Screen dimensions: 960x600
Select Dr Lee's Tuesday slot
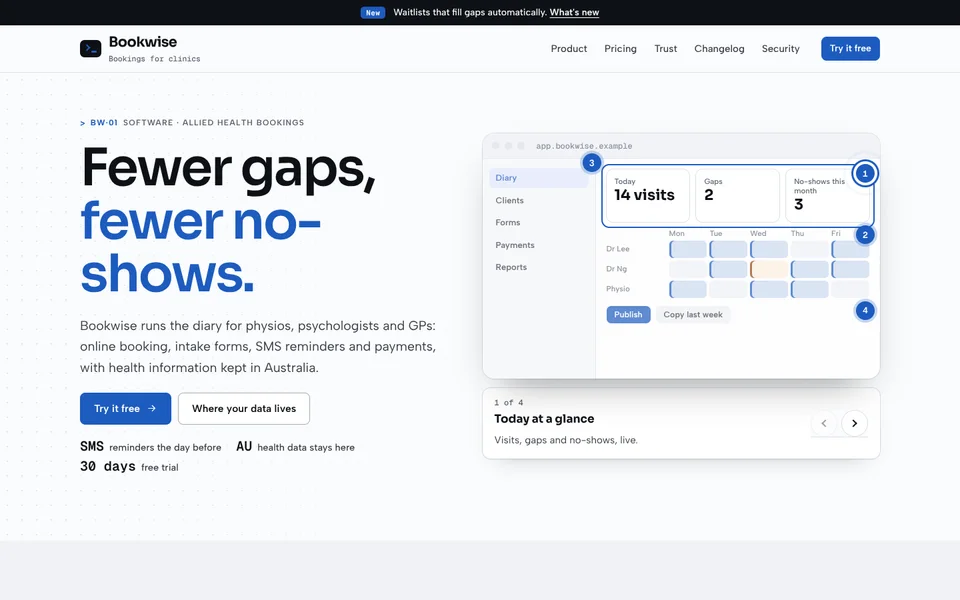tap(728, 249)
